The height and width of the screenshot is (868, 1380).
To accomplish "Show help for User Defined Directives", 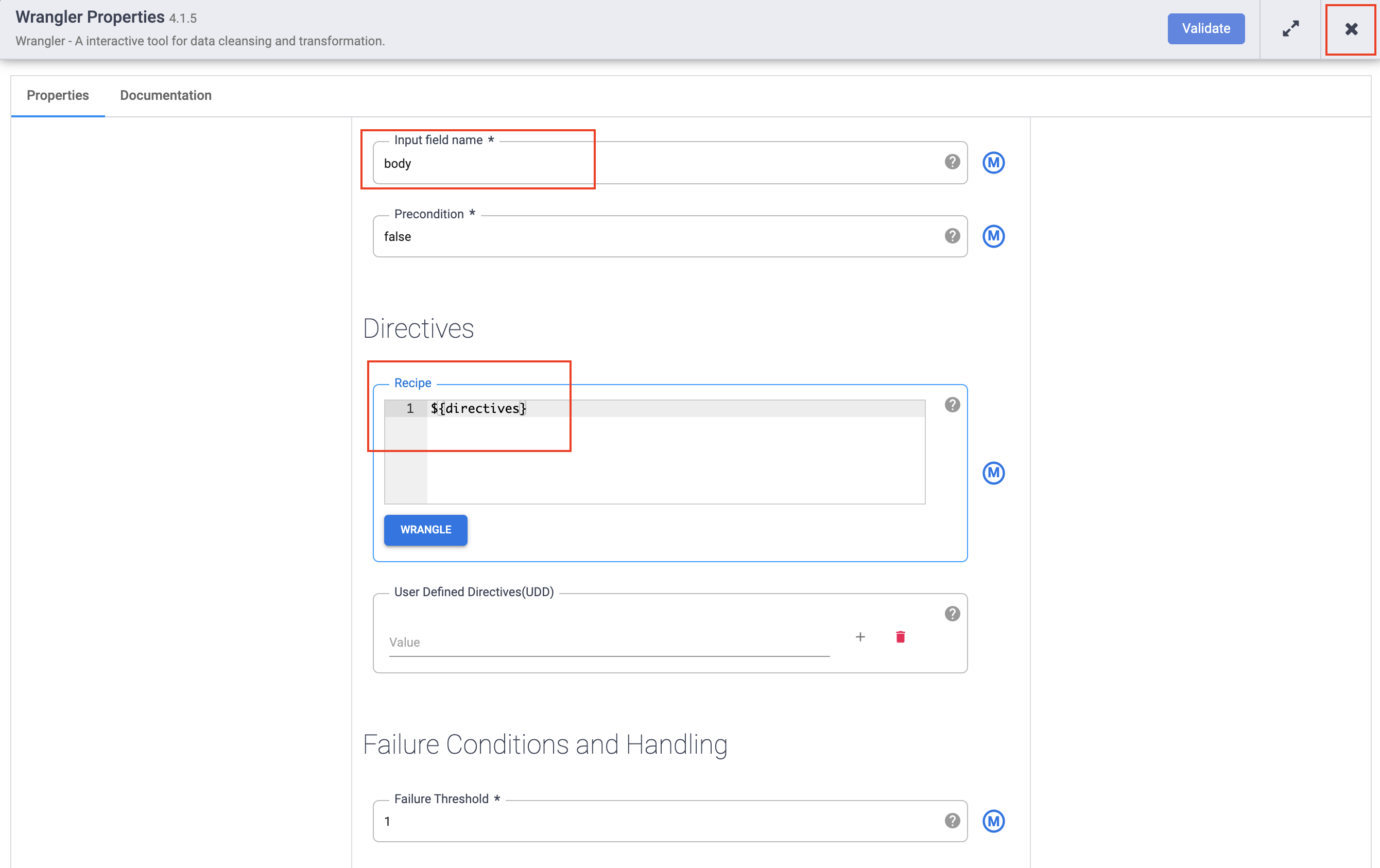I will pyautogui.click(x=952, y=614).
